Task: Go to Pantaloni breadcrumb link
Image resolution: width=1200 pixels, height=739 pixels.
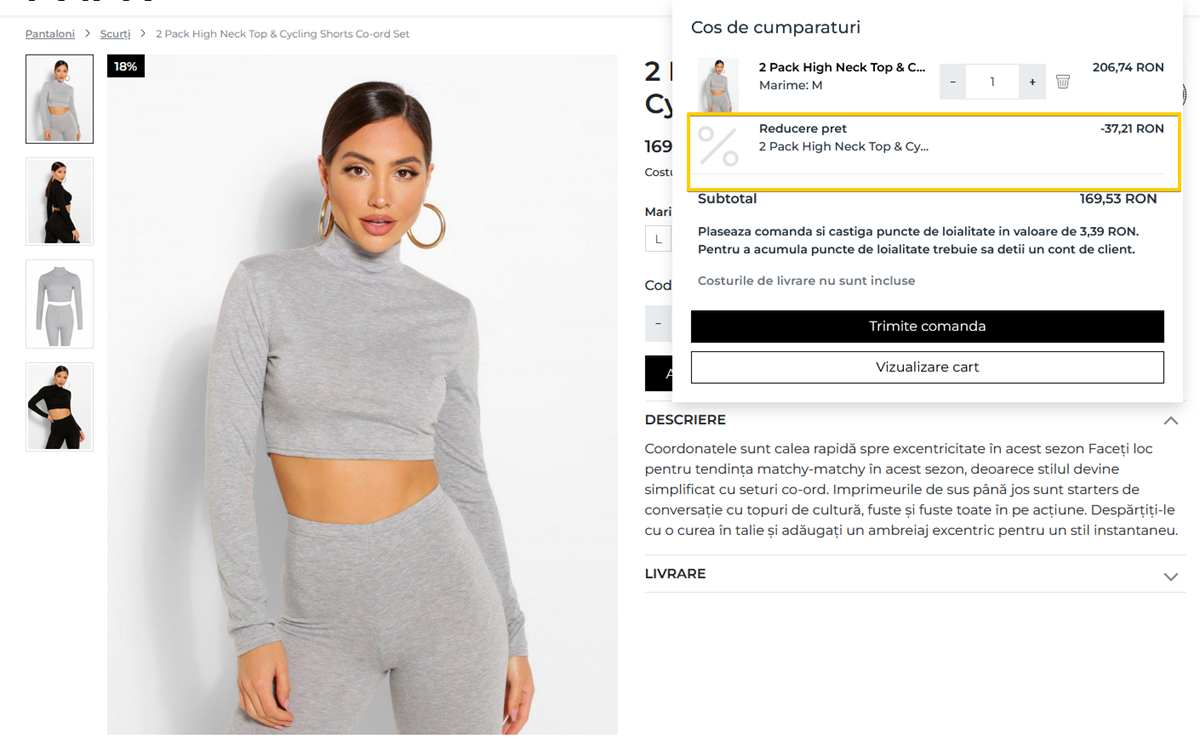Action: coord(50,34)
